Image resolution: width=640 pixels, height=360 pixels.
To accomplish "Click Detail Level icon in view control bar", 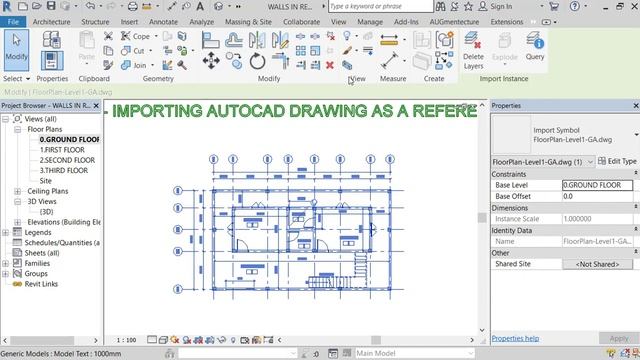I will pos(152,340).
